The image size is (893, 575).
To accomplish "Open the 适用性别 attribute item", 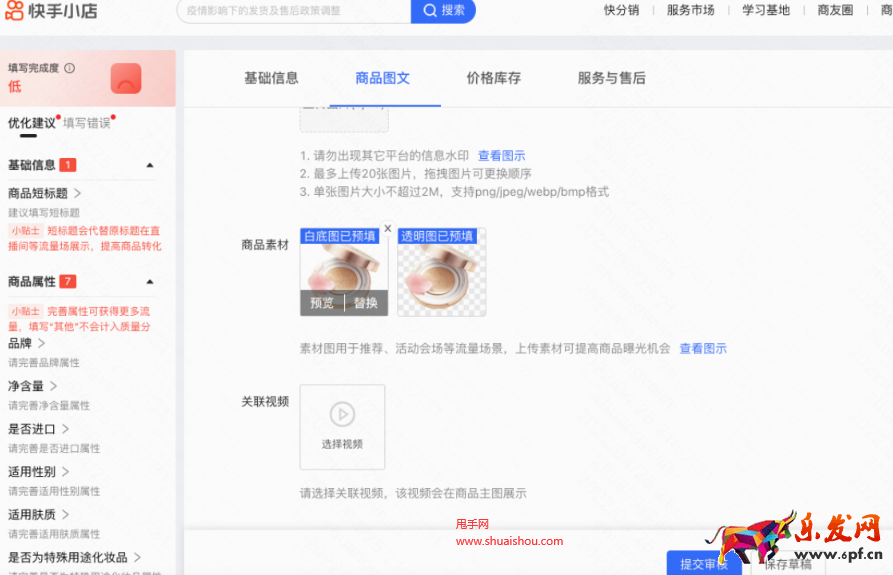I will [38, 471].
